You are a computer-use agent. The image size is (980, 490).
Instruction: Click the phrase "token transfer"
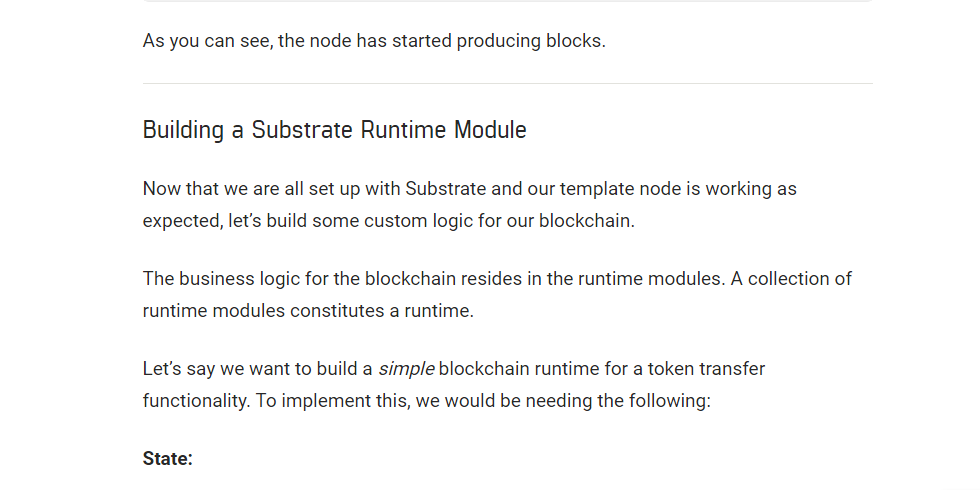click(x=706, y=369)
